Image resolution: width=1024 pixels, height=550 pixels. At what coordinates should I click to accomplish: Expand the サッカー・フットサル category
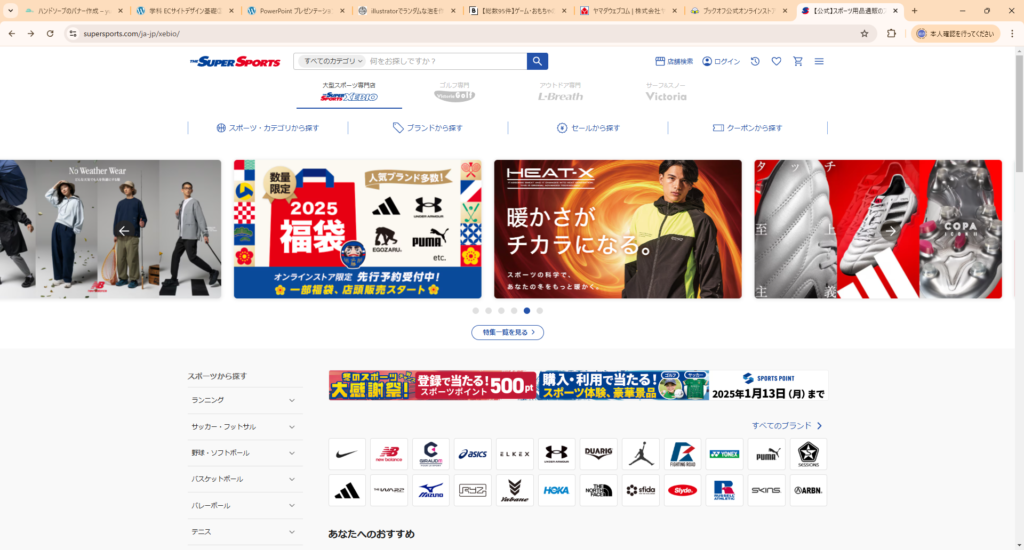pos(245,426)
